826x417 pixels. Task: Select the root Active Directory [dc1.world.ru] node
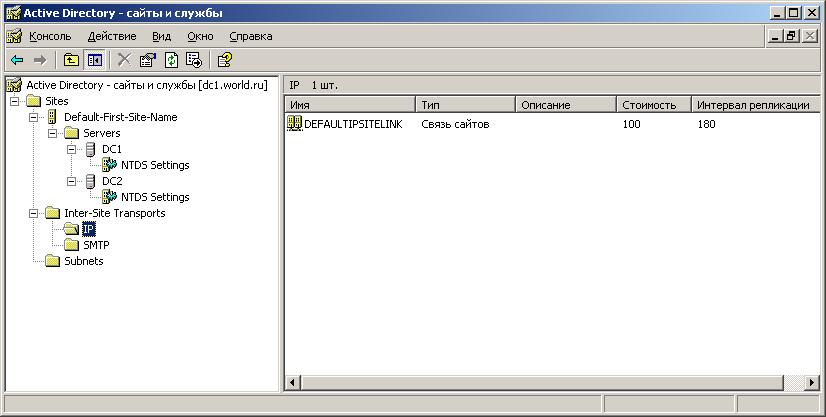point(147,85)
